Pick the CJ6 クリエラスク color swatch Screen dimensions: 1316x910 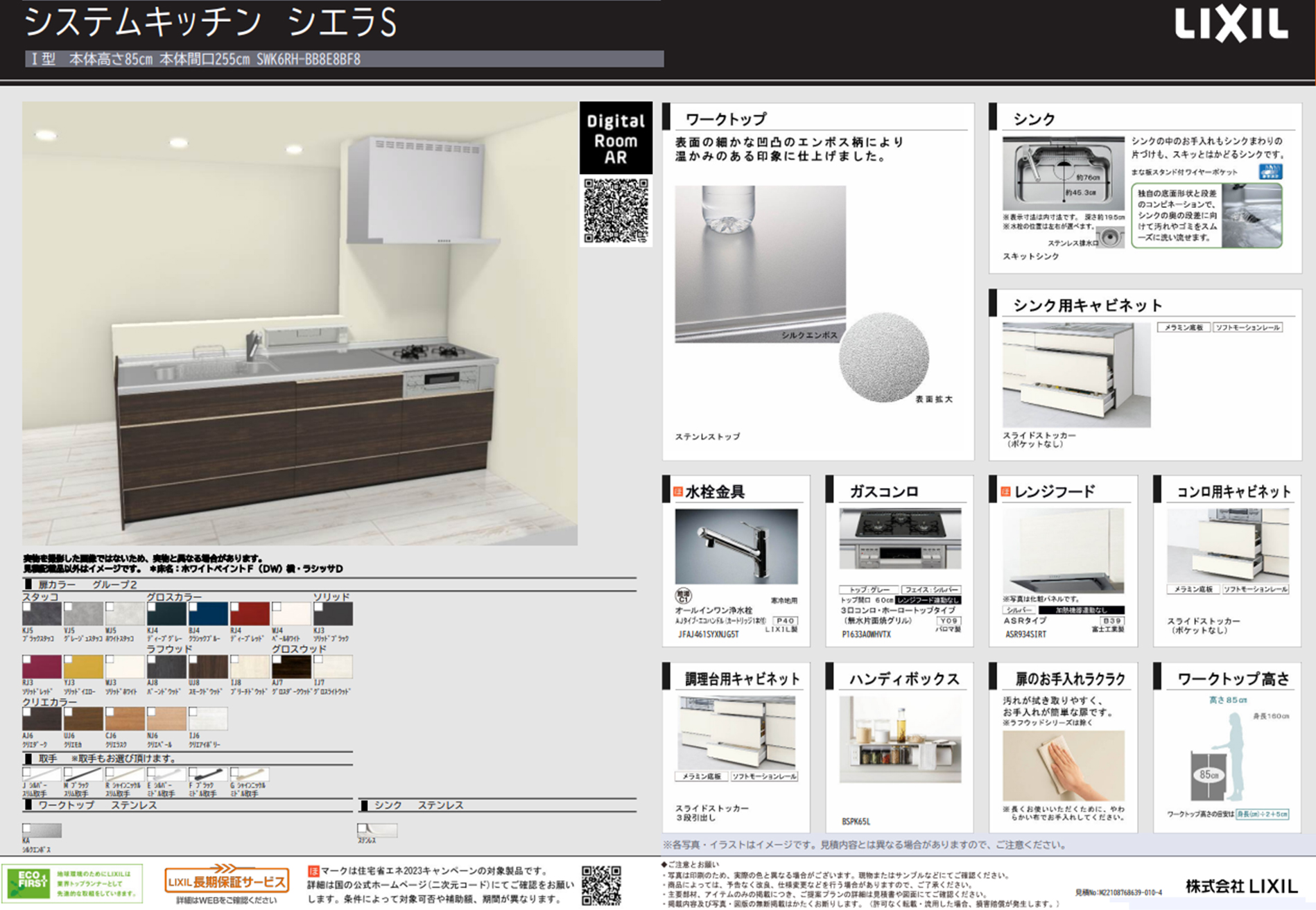(x=125, y=719)
